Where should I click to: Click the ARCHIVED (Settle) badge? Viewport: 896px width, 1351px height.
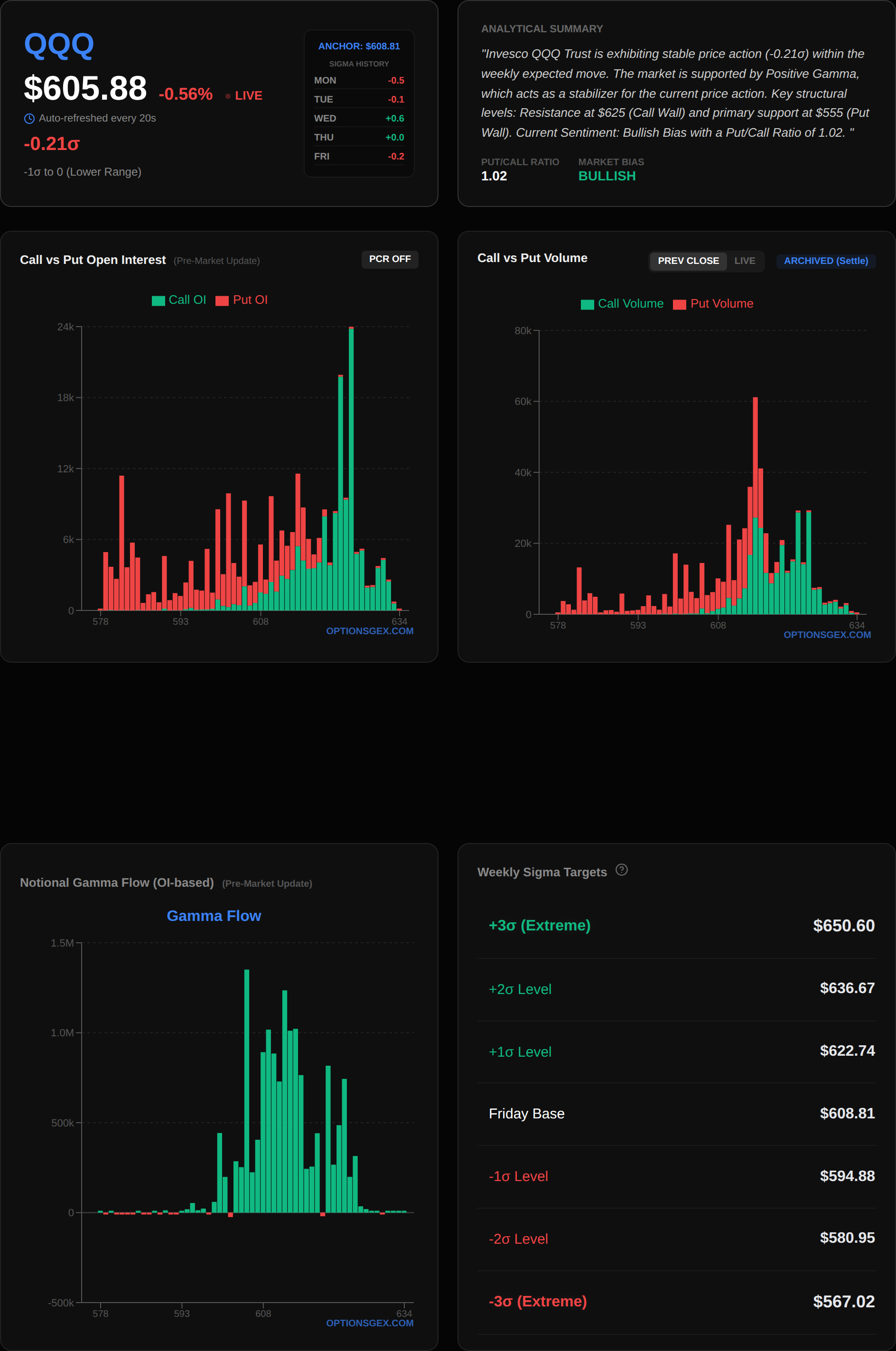point(825,261)
